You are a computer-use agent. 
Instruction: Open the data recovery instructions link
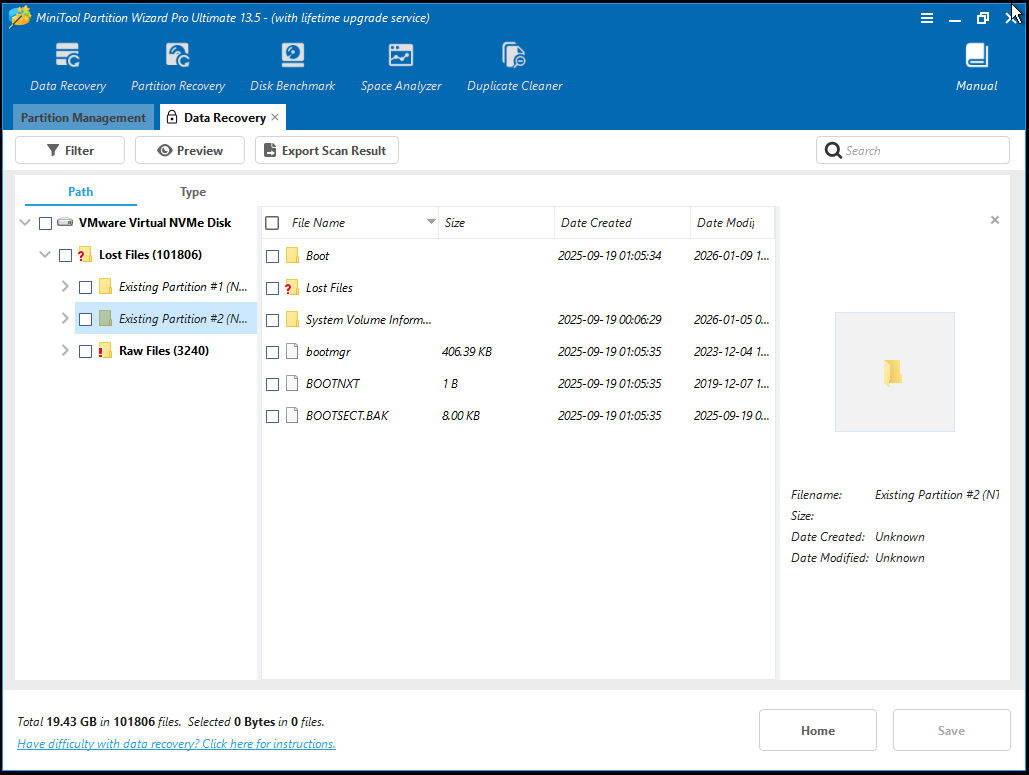pyautogui.click(x=176, y=743)
